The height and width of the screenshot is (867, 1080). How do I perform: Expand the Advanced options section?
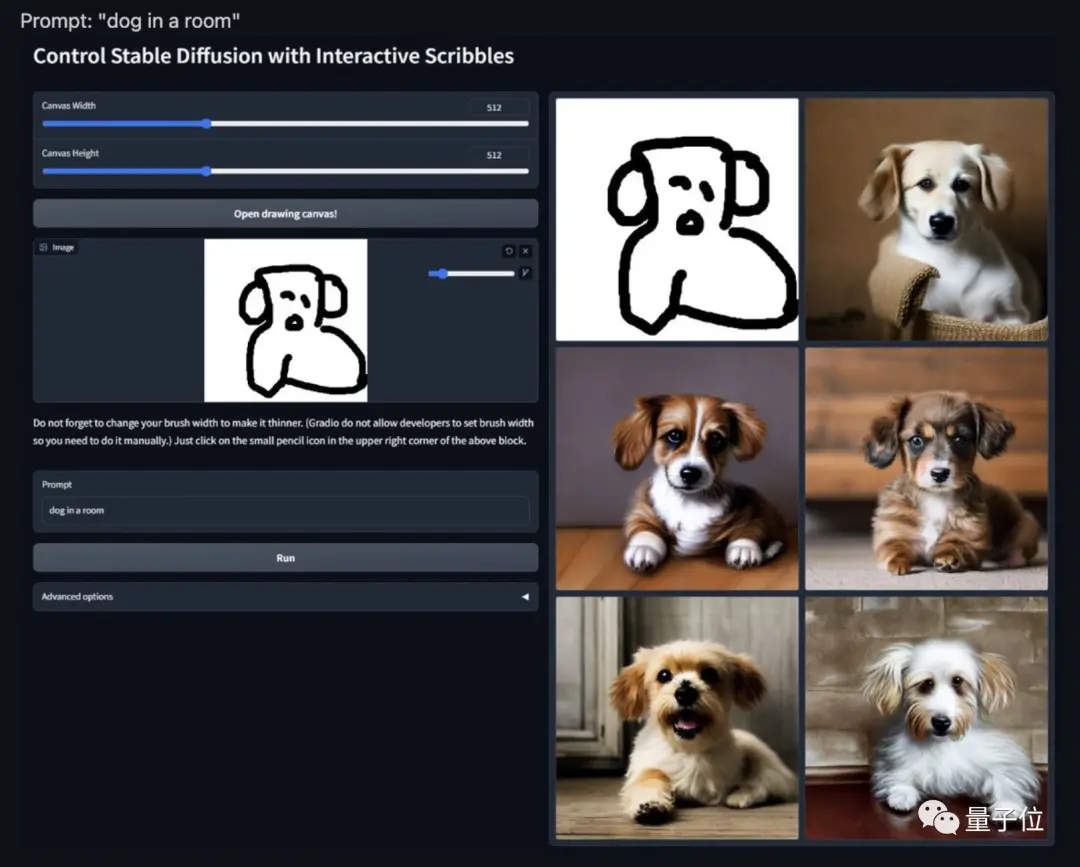[285, 596]
